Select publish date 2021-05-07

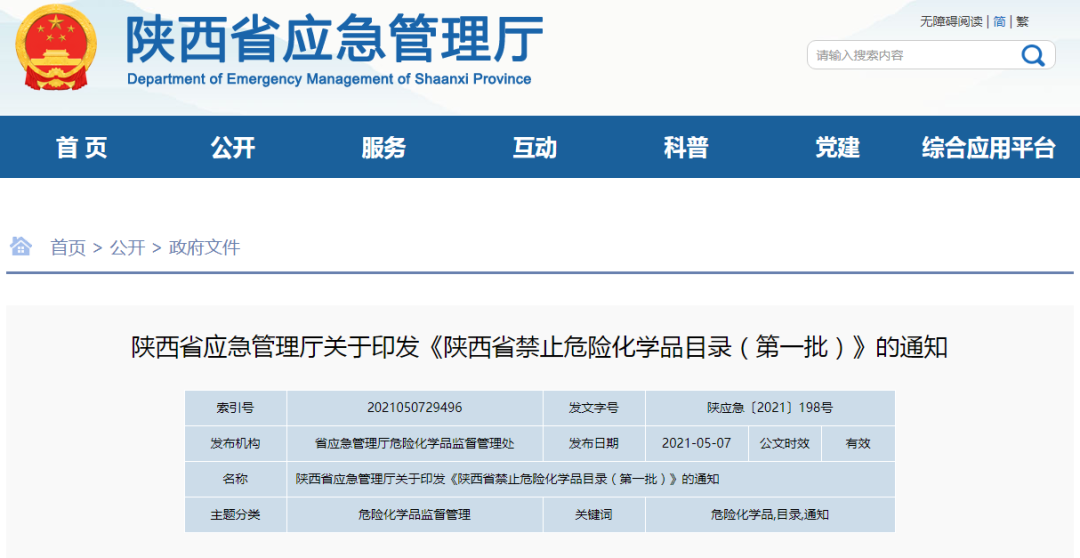[x=696, y=443]
